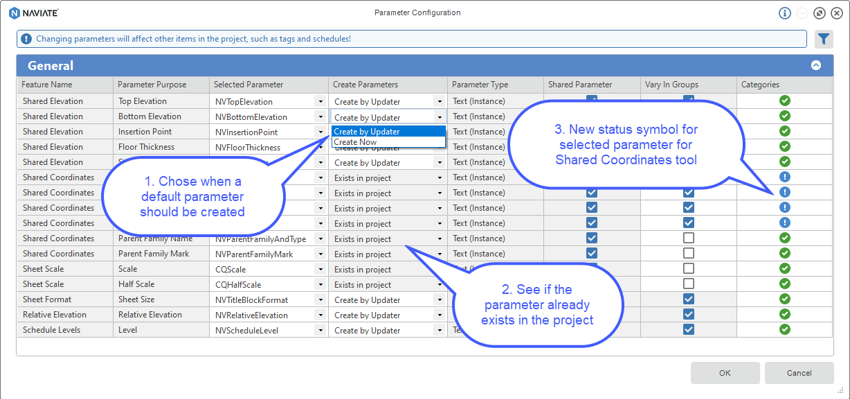Open CQScale selected parameter dropdown
The image size is (850, 399).
(320, 269)
